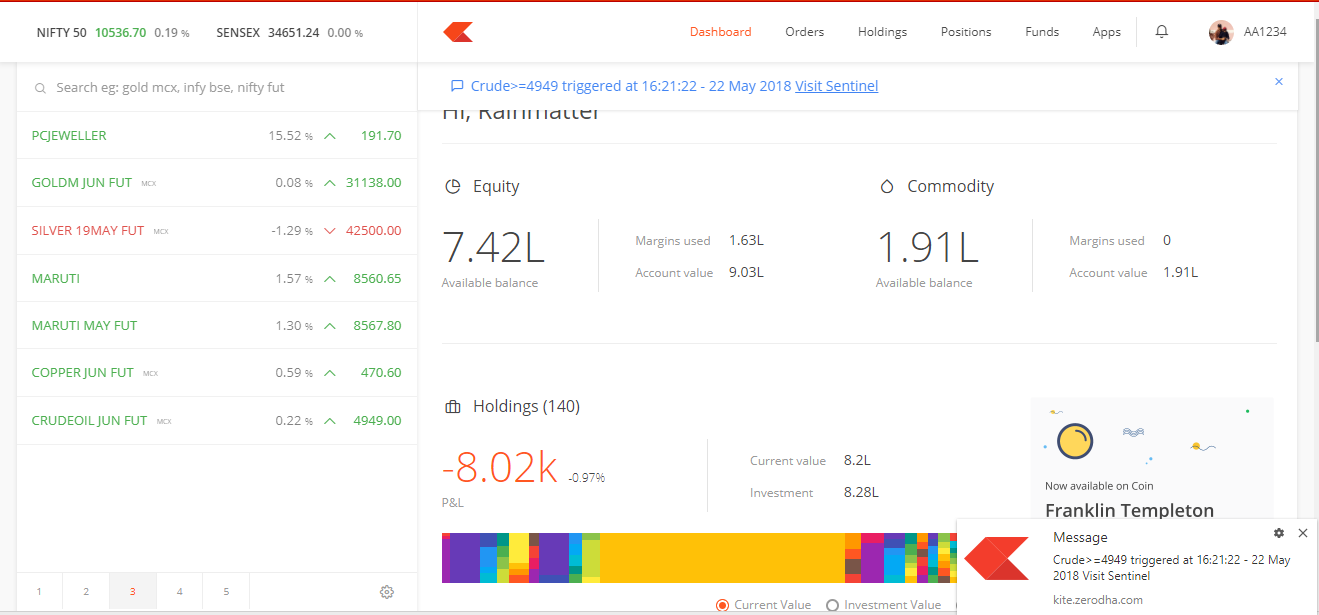Click the Equity pie chart icon

pos(453,186)
